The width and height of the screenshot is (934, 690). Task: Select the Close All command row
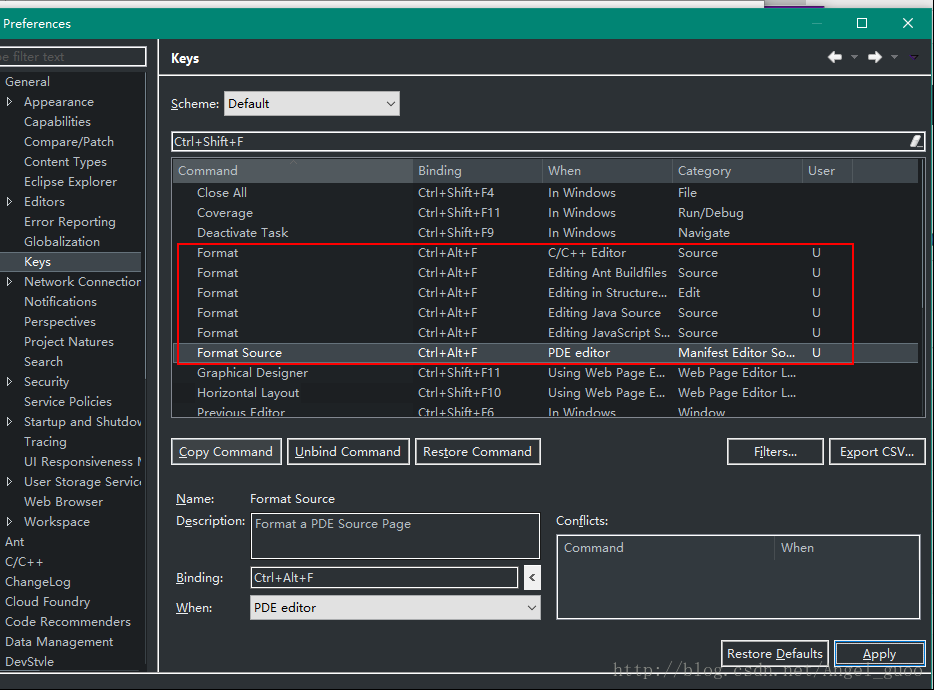pos(545,193)
